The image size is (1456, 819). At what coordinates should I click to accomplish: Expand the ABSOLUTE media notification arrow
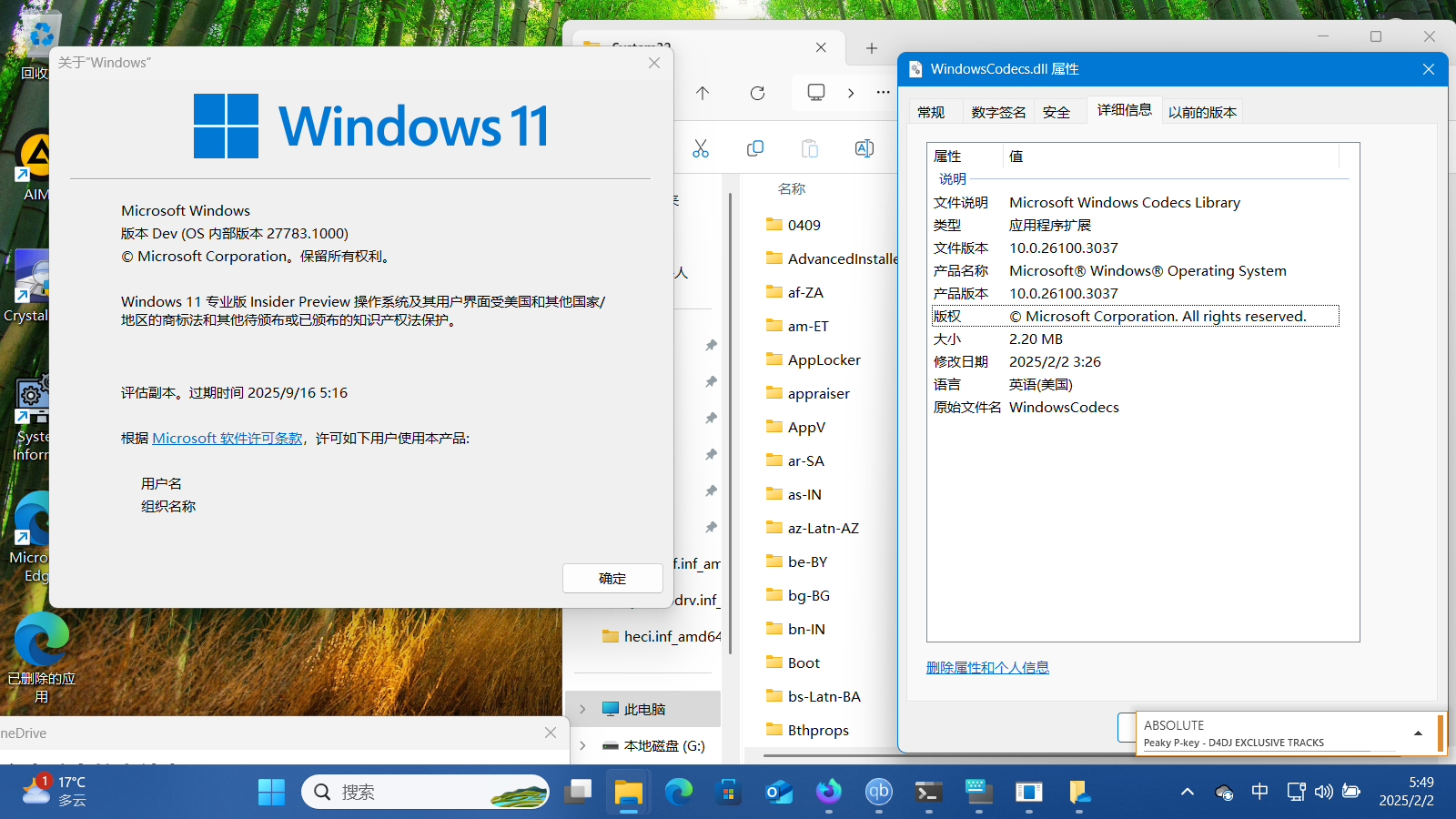1418,733
